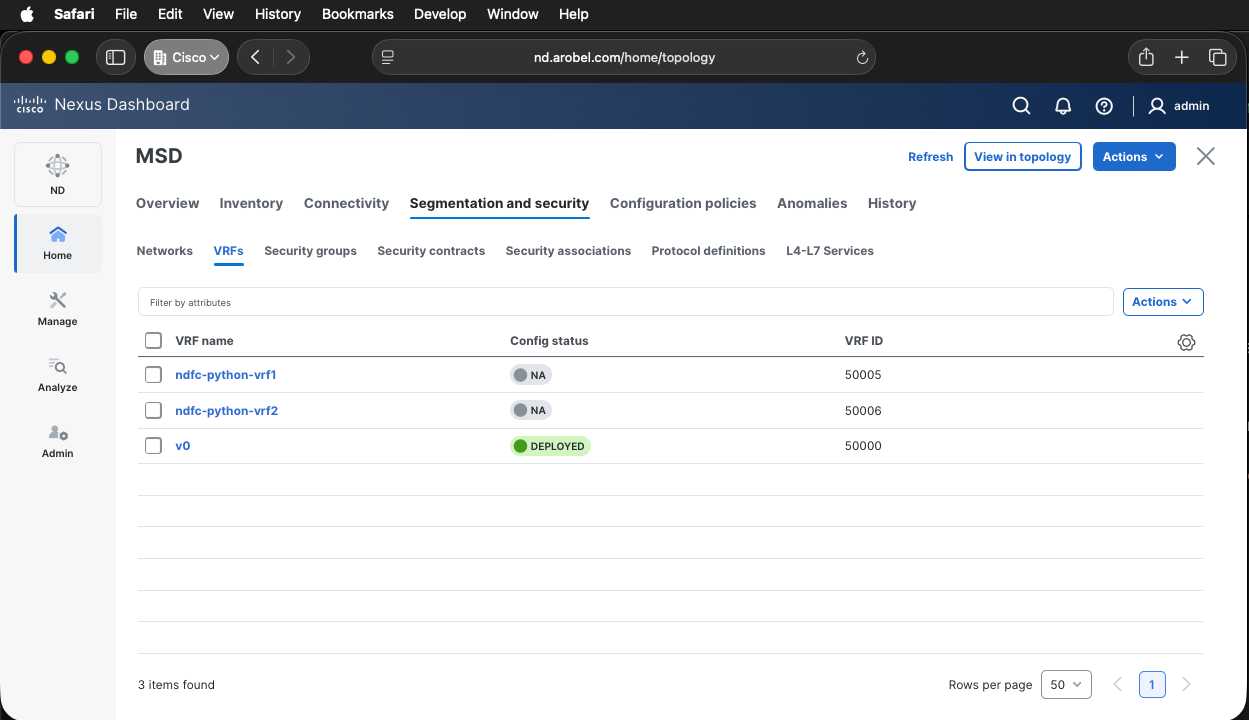
Task: Select the ndfc-python-vrf1 row checkbox
Action: [153, 375]
